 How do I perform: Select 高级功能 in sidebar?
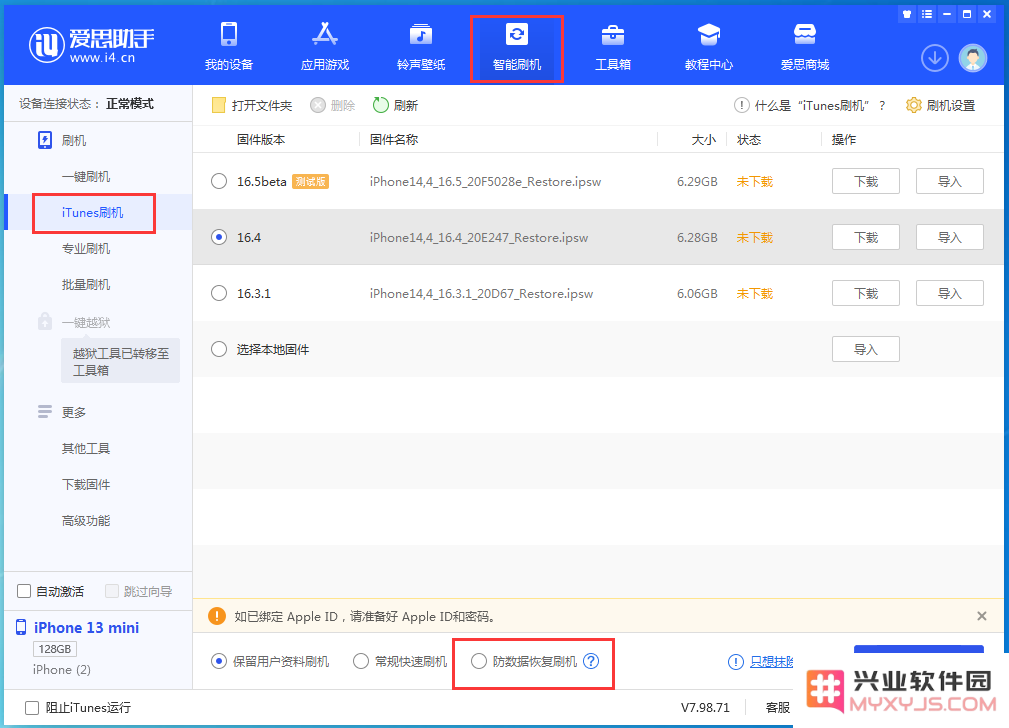[x=86, y=520]
